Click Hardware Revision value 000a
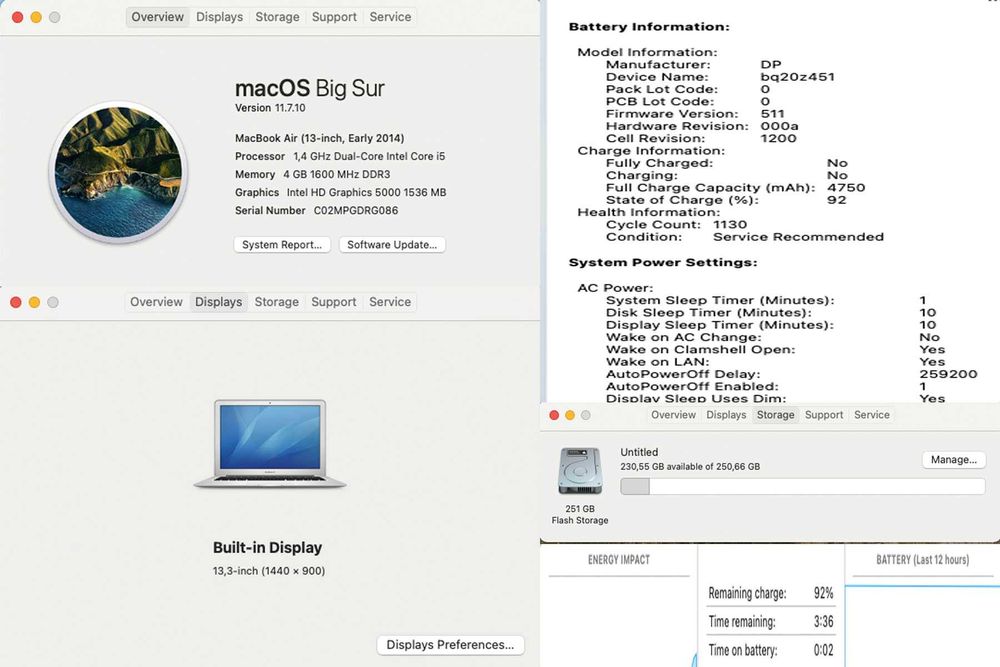The height and width of the screenshot is (667, 1000). coord(779,126)
